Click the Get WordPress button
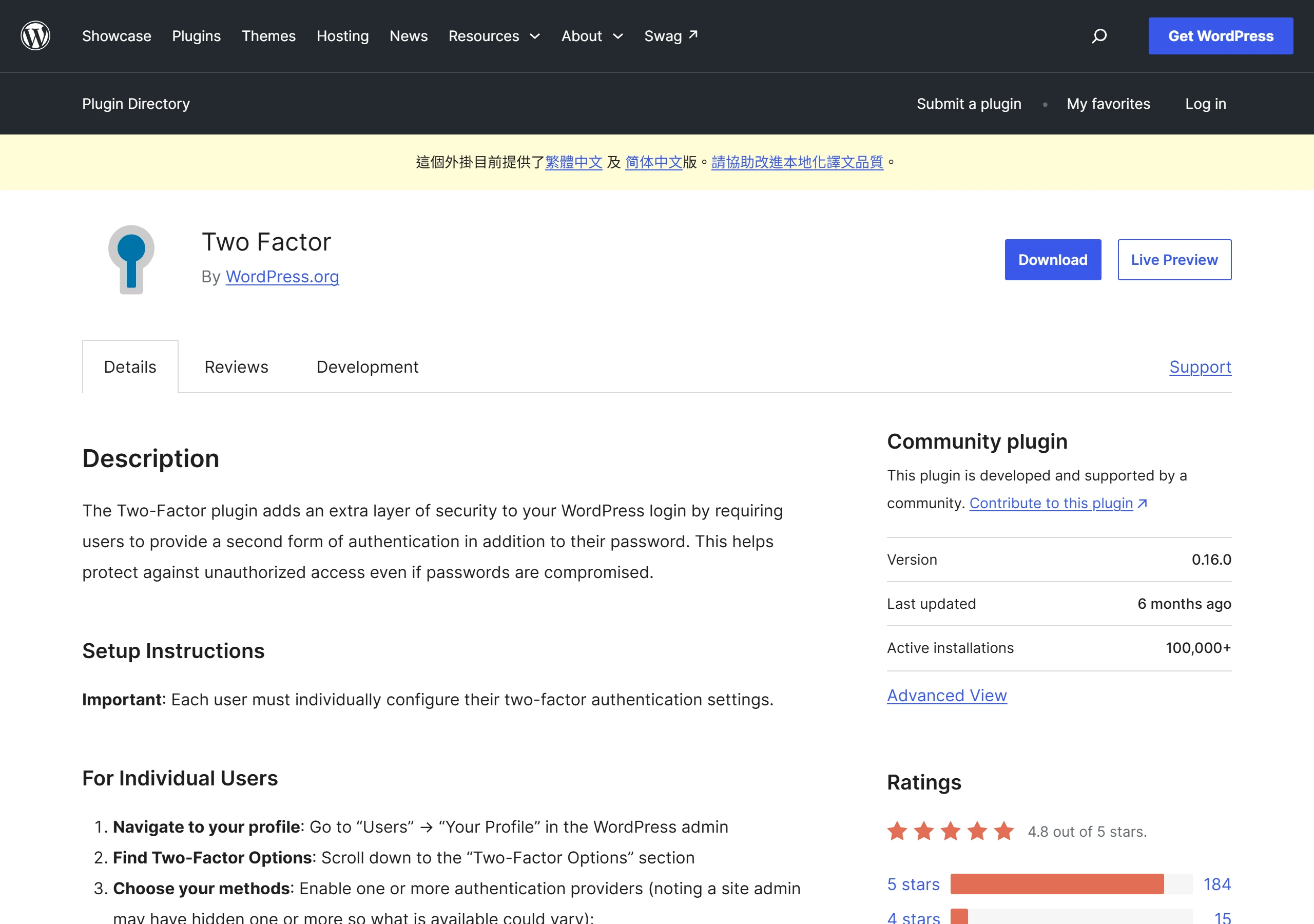 tap(1221, 36)
